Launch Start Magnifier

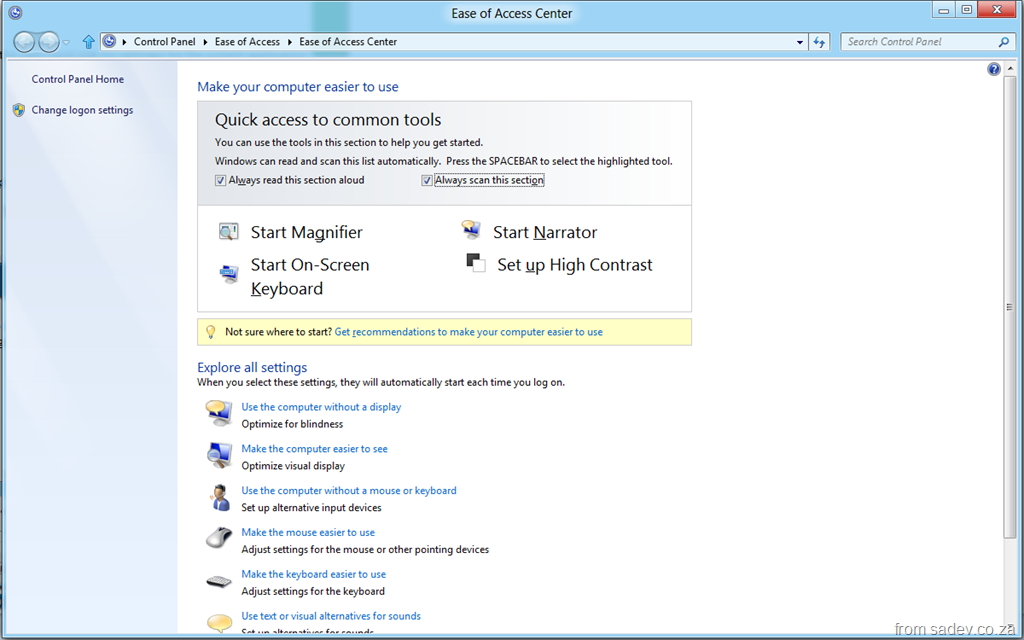click(x=306, y=232)
